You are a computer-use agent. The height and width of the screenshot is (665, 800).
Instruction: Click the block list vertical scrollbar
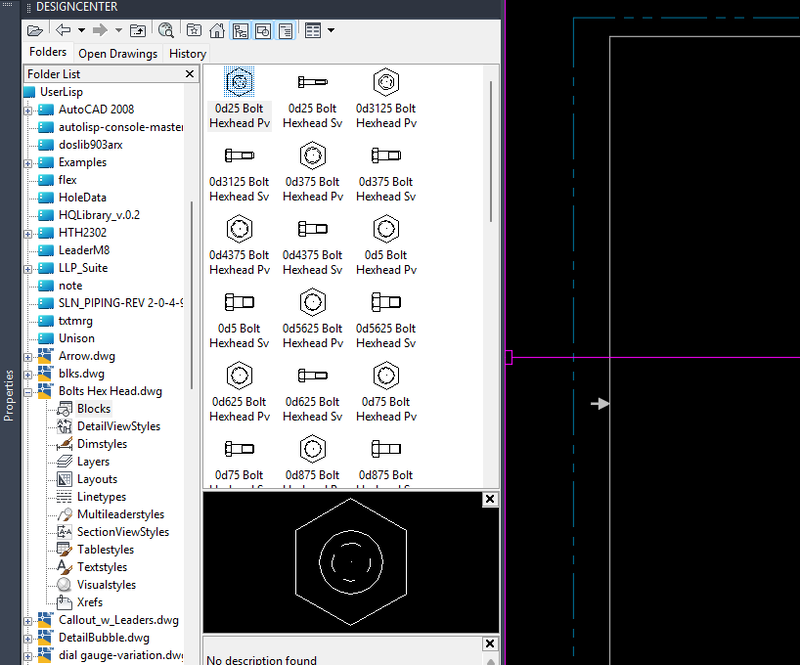491,150
